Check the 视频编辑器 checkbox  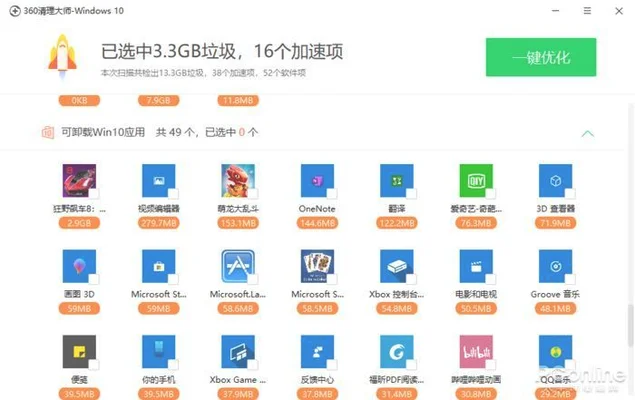(x=173, y=194)
